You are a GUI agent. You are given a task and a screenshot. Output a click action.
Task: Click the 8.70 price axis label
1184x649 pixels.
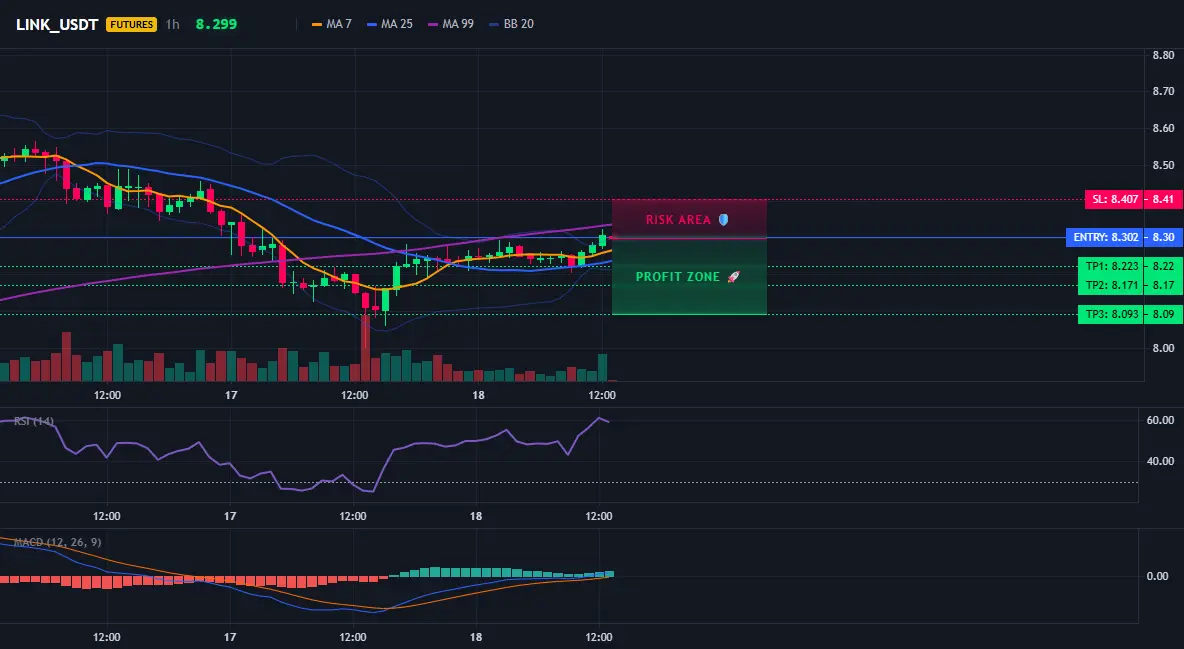click(1163, 91)
